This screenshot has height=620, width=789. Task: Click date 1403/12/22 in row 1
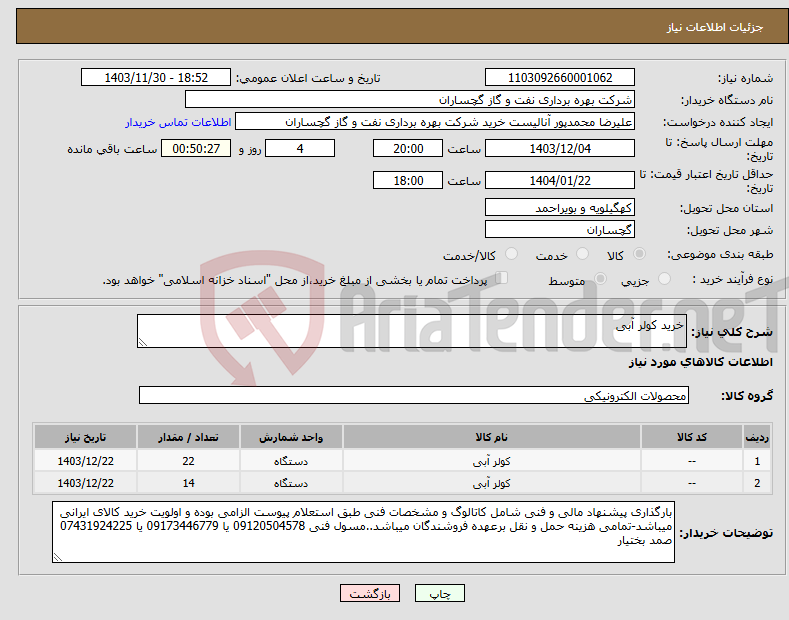[x=86, y=461]
